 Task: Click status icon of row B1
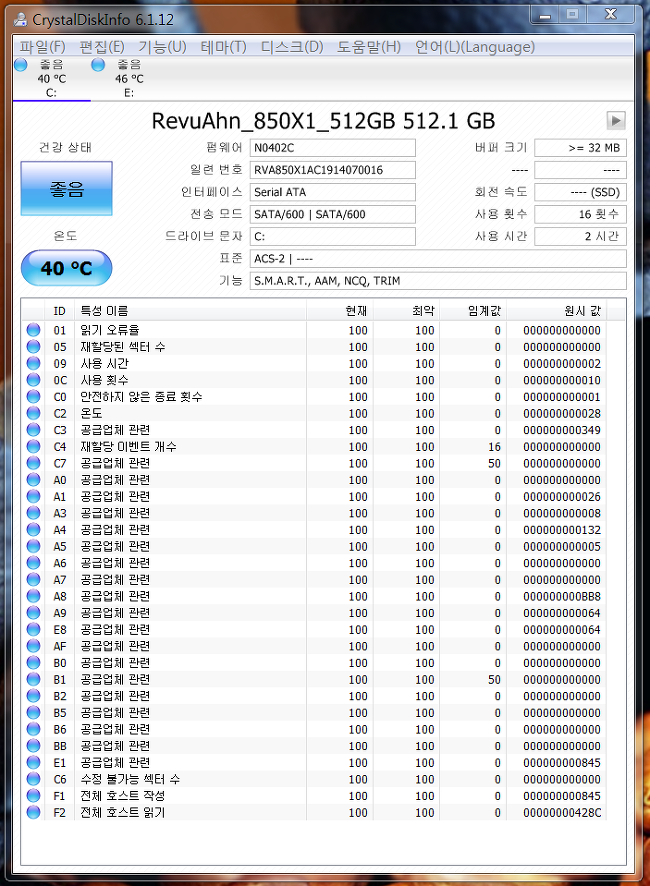[x=33, y=679]
